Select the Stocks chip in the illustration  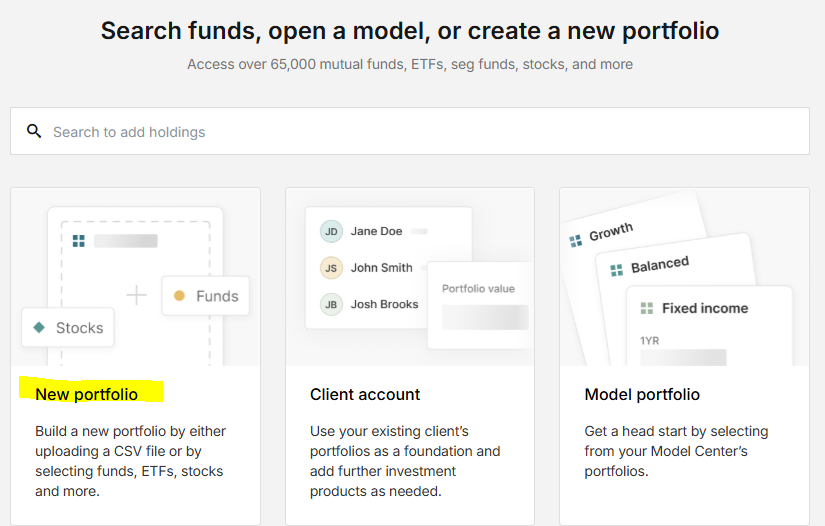click(x=68, y=327)
